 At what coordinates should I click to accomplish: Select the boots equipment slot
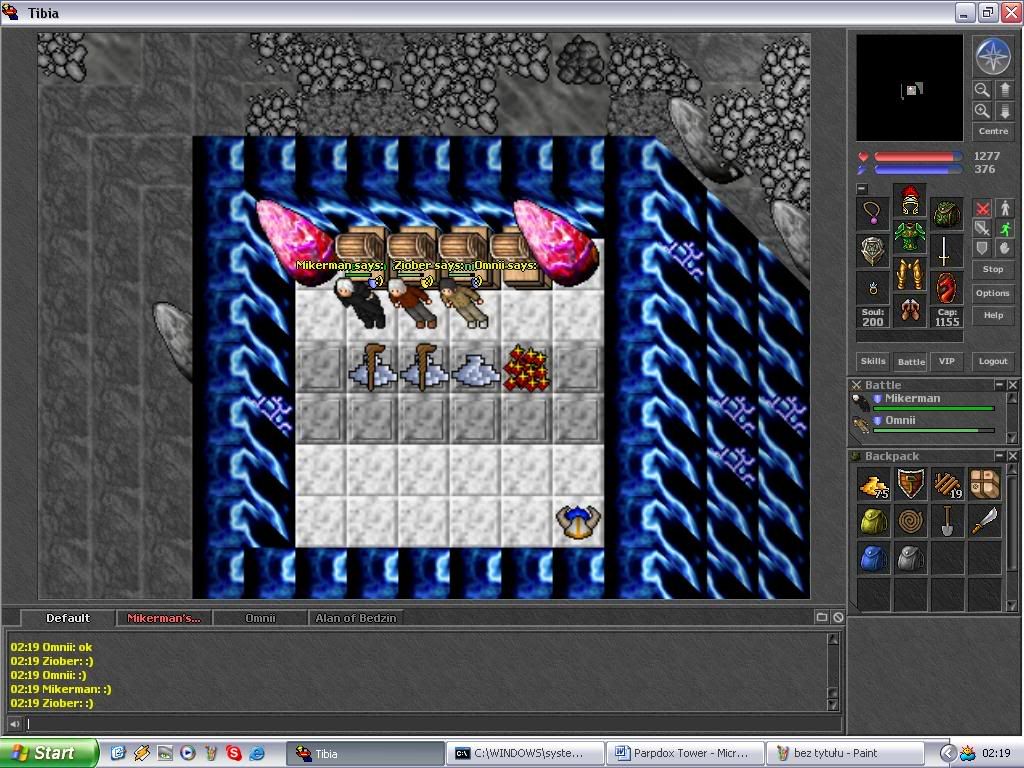tap(910, 311)
